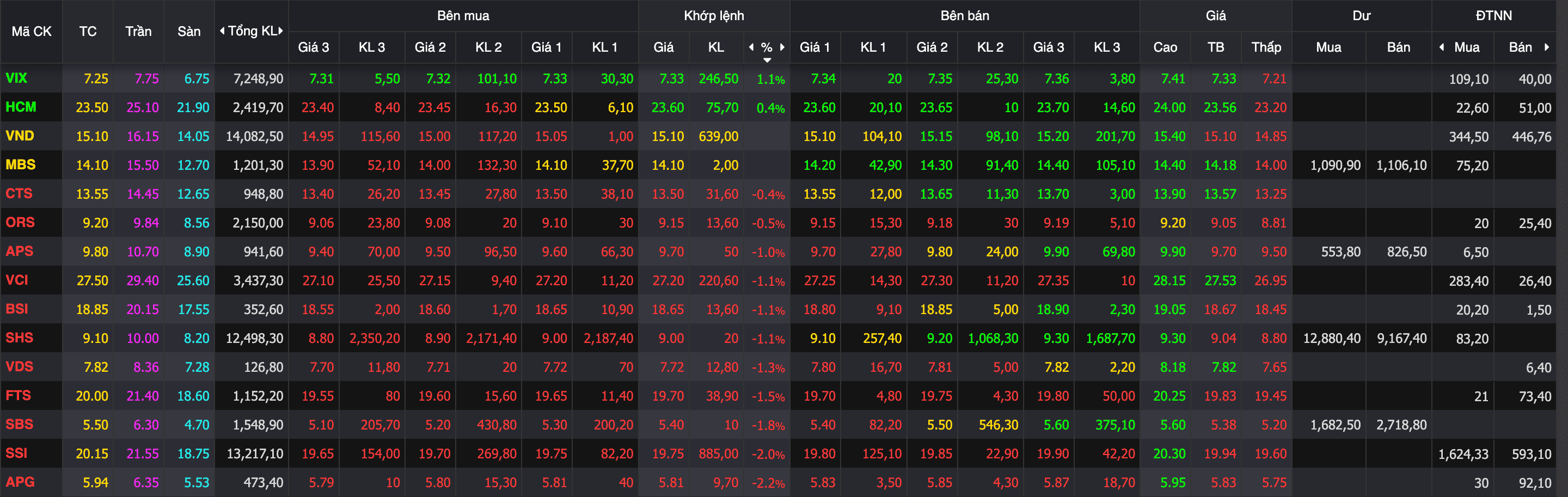Click HCM matched price 23.60
The image size is (1568, 497).
point(667,108)
